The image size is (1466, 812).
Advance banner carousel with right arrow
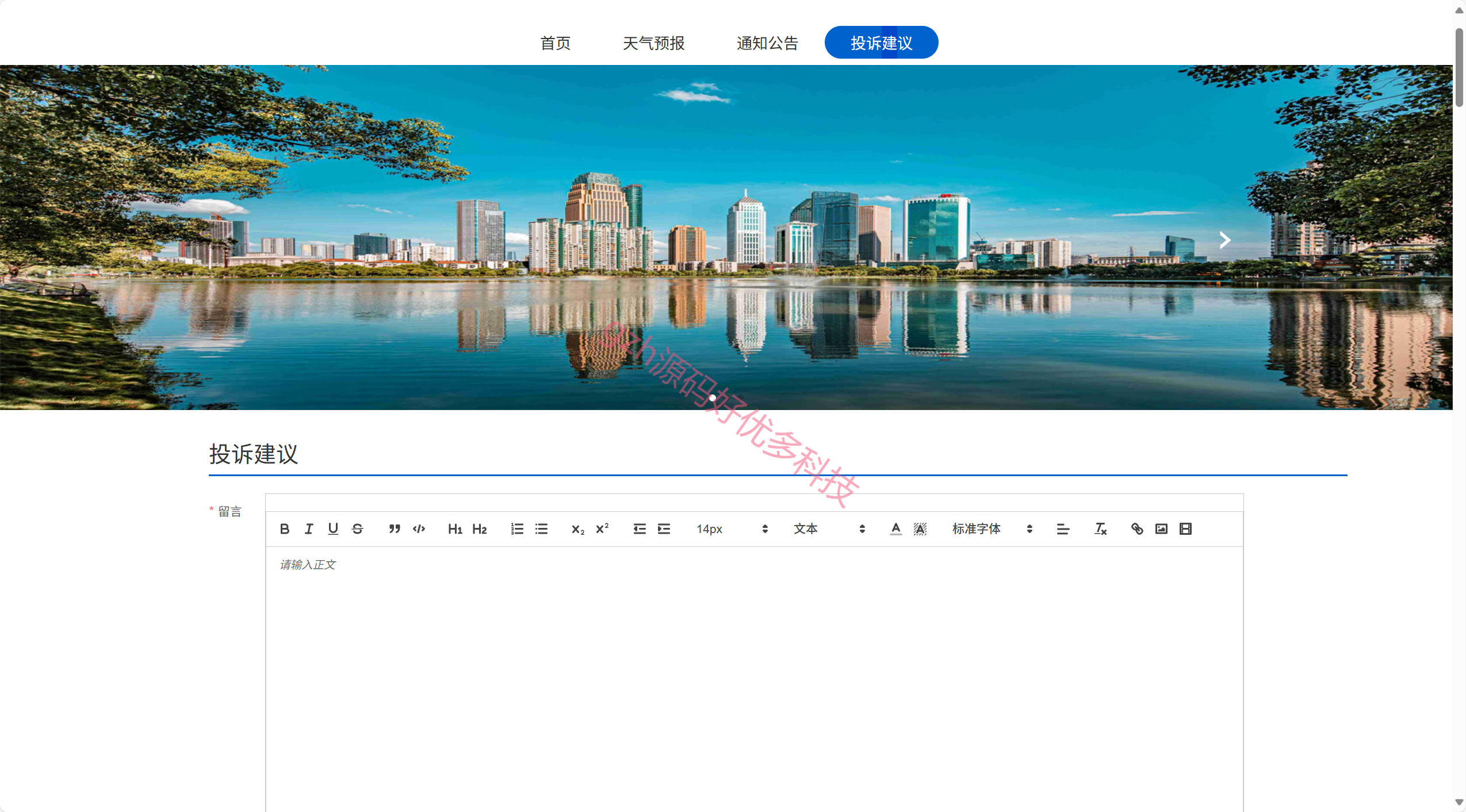click(1225, 240)
